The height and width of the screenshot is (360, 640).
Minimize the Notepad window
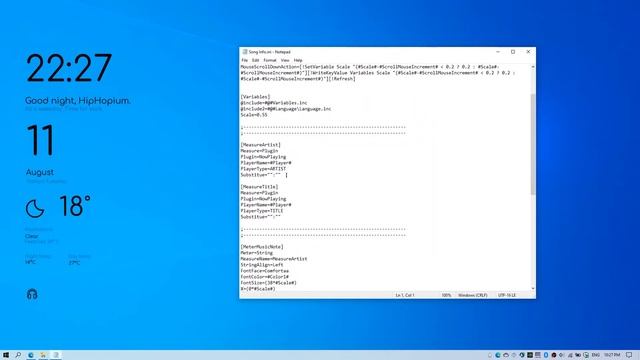tap(498, 52)
